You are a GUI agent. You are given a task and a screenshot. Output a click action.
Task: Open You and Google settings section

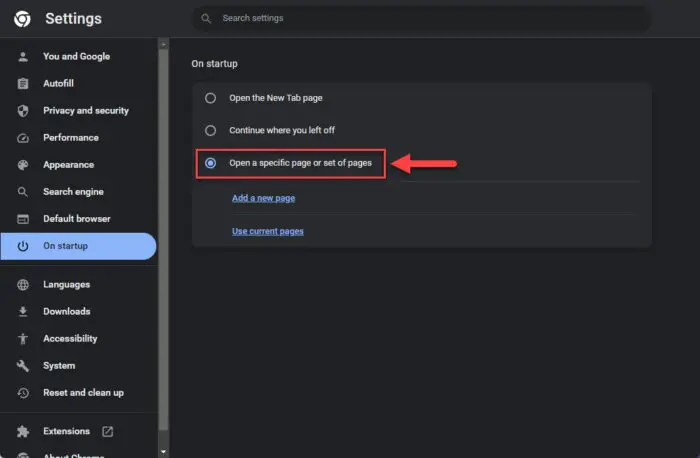(79, 57)
